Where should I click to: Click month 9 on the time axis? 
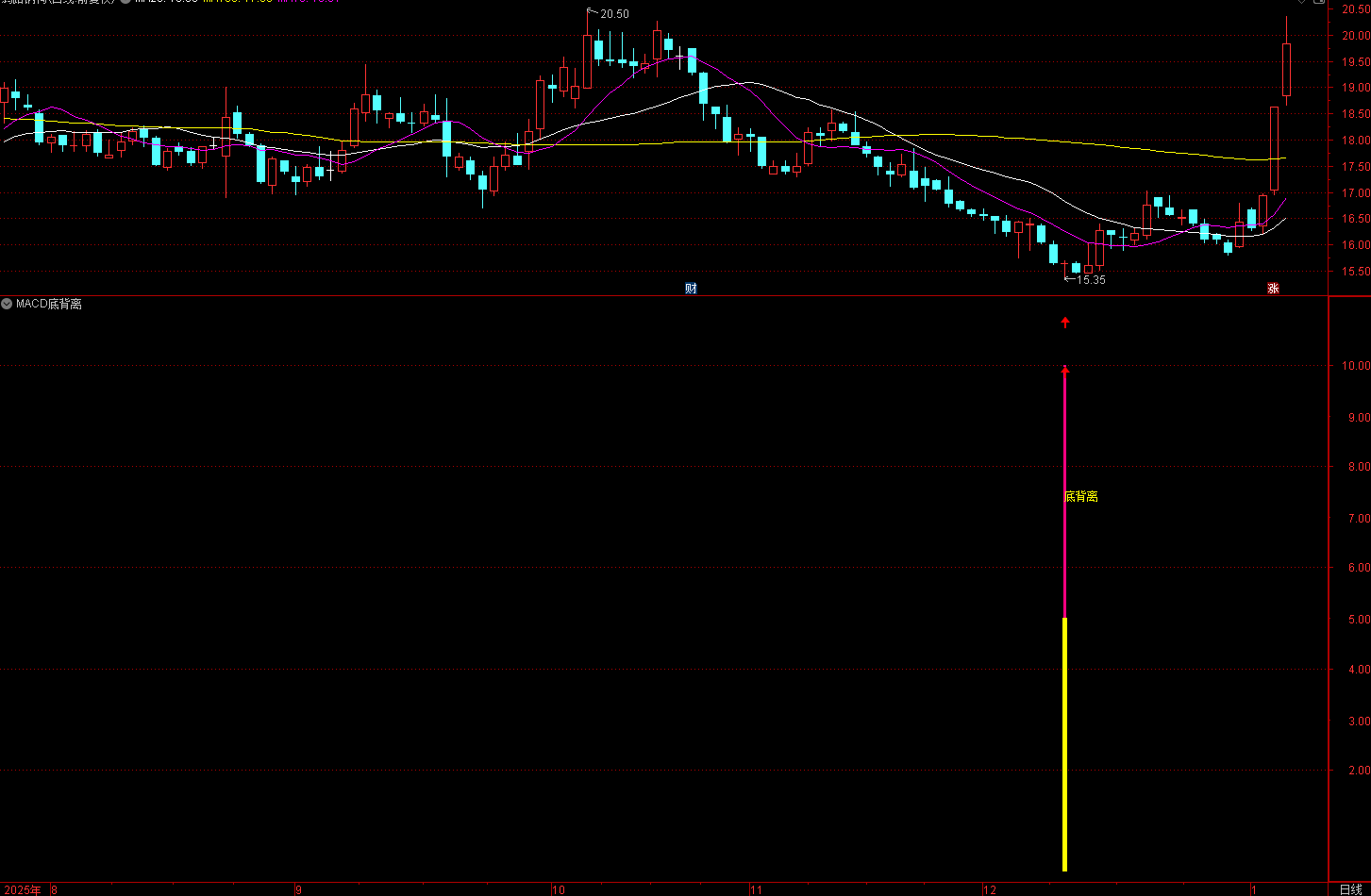298,889
